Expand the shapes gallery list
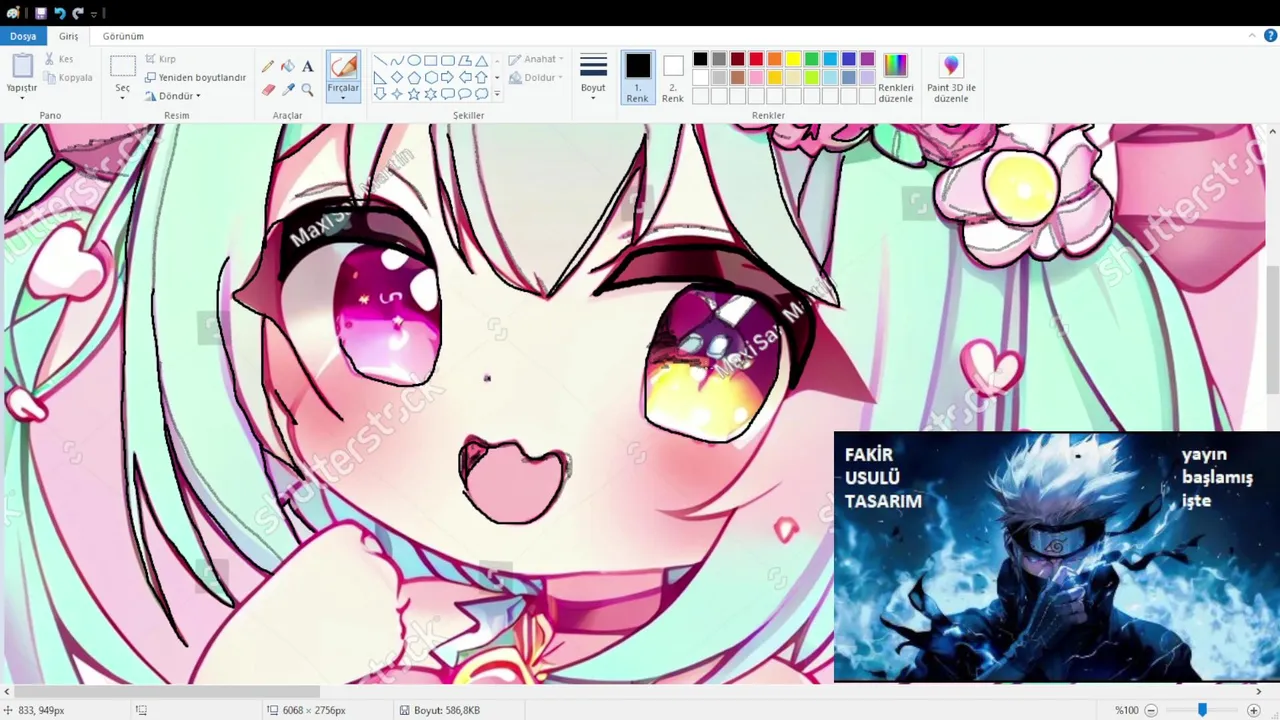 (497, 95)
